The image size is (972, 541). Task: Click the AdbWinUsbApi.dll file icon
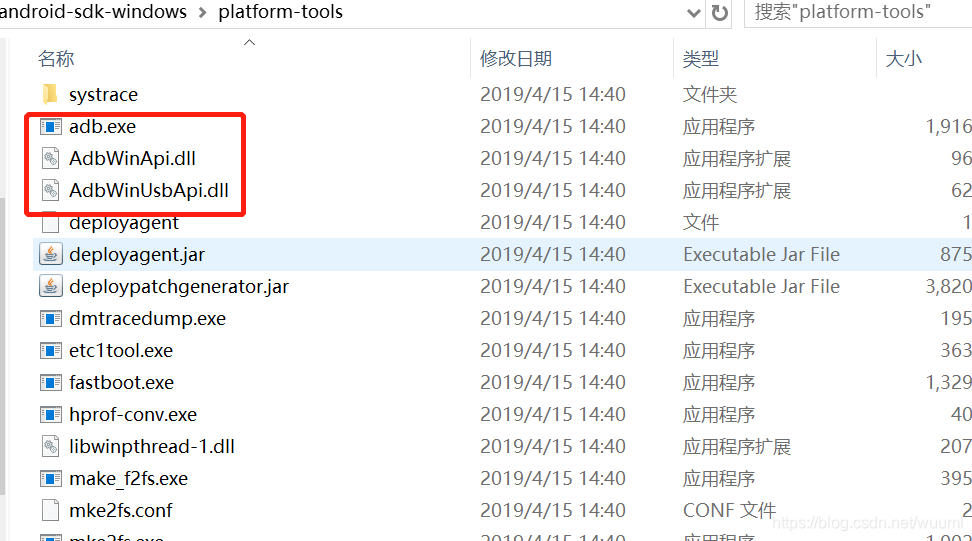(51, 190)
